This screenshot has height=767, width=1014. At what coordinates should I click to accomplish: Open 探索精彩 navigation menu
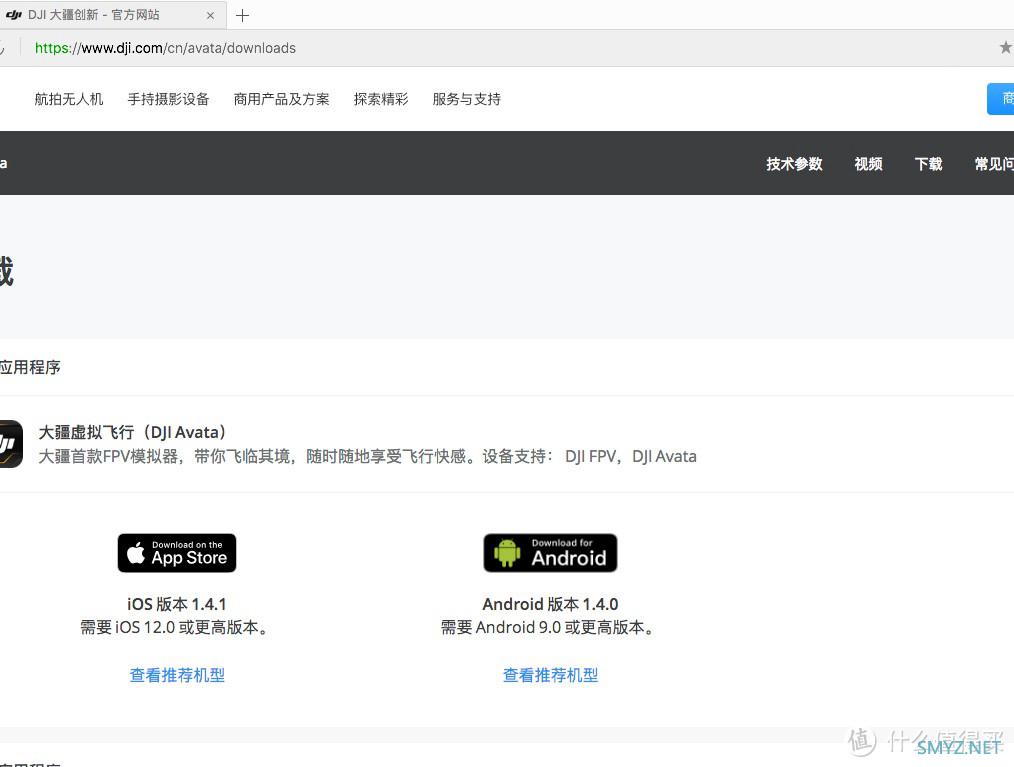381,99
